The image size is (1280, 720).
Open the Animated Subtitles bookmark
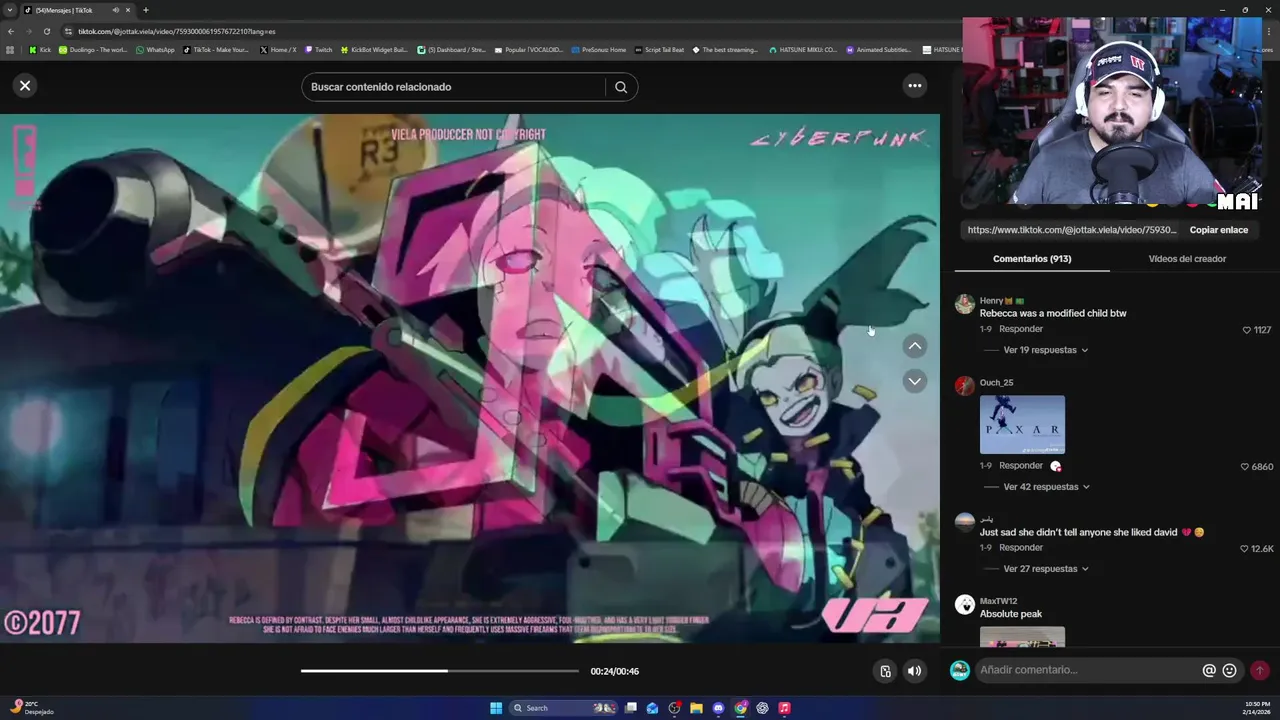879,50
